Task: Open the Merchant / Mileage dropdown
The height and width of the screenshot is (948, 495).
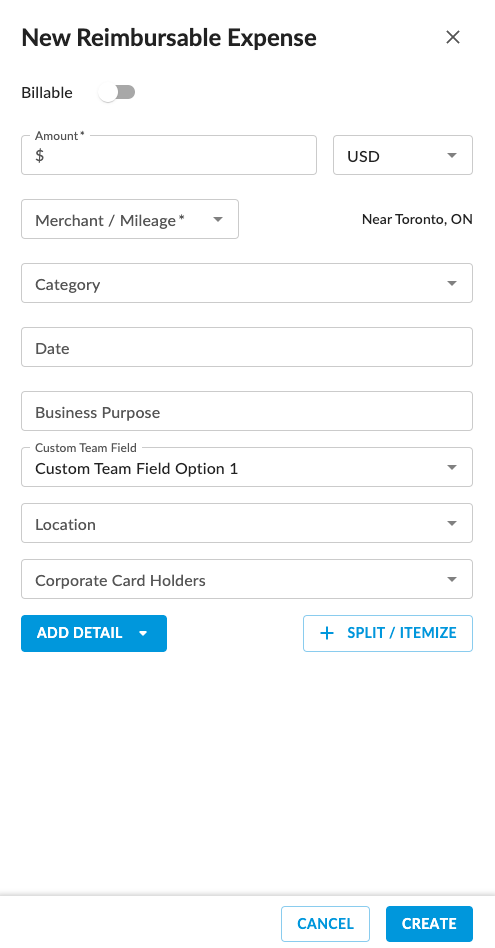Action: coord(130,219)
